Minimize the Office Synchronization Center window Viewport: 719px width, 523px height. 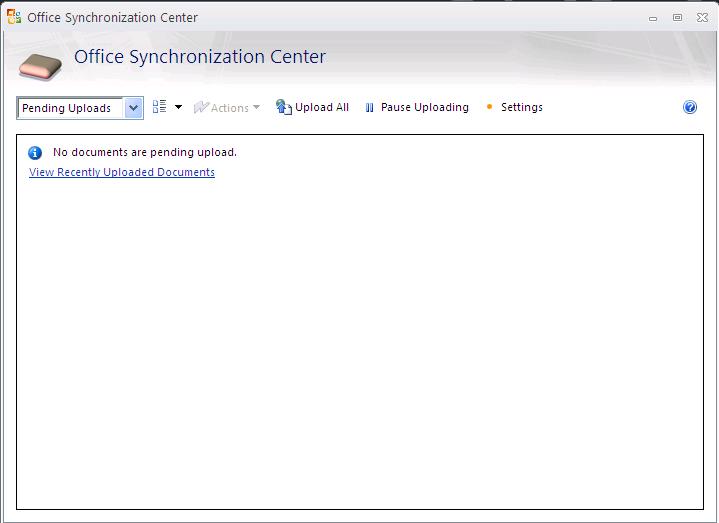(654, 17)
